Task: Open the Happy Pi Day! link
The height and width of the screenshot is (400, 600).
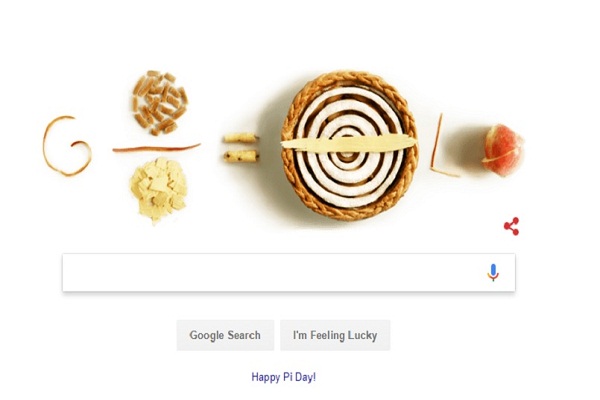Action: point(284,377)
